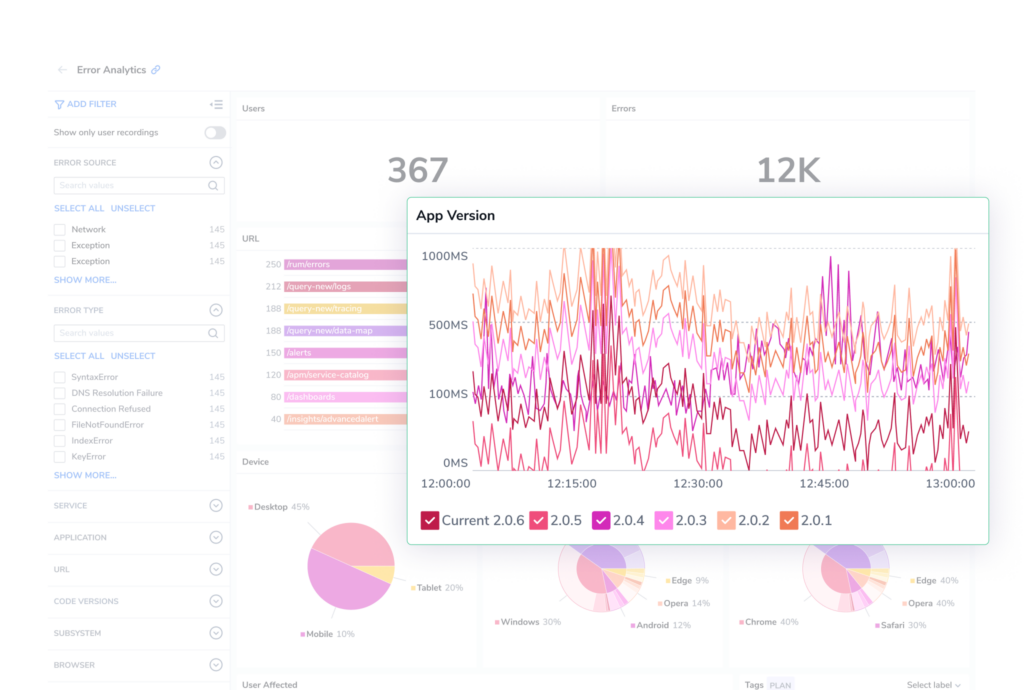Expand the Browser filter section
Screen dimensions: 1024x690
(x=216, y=665)
